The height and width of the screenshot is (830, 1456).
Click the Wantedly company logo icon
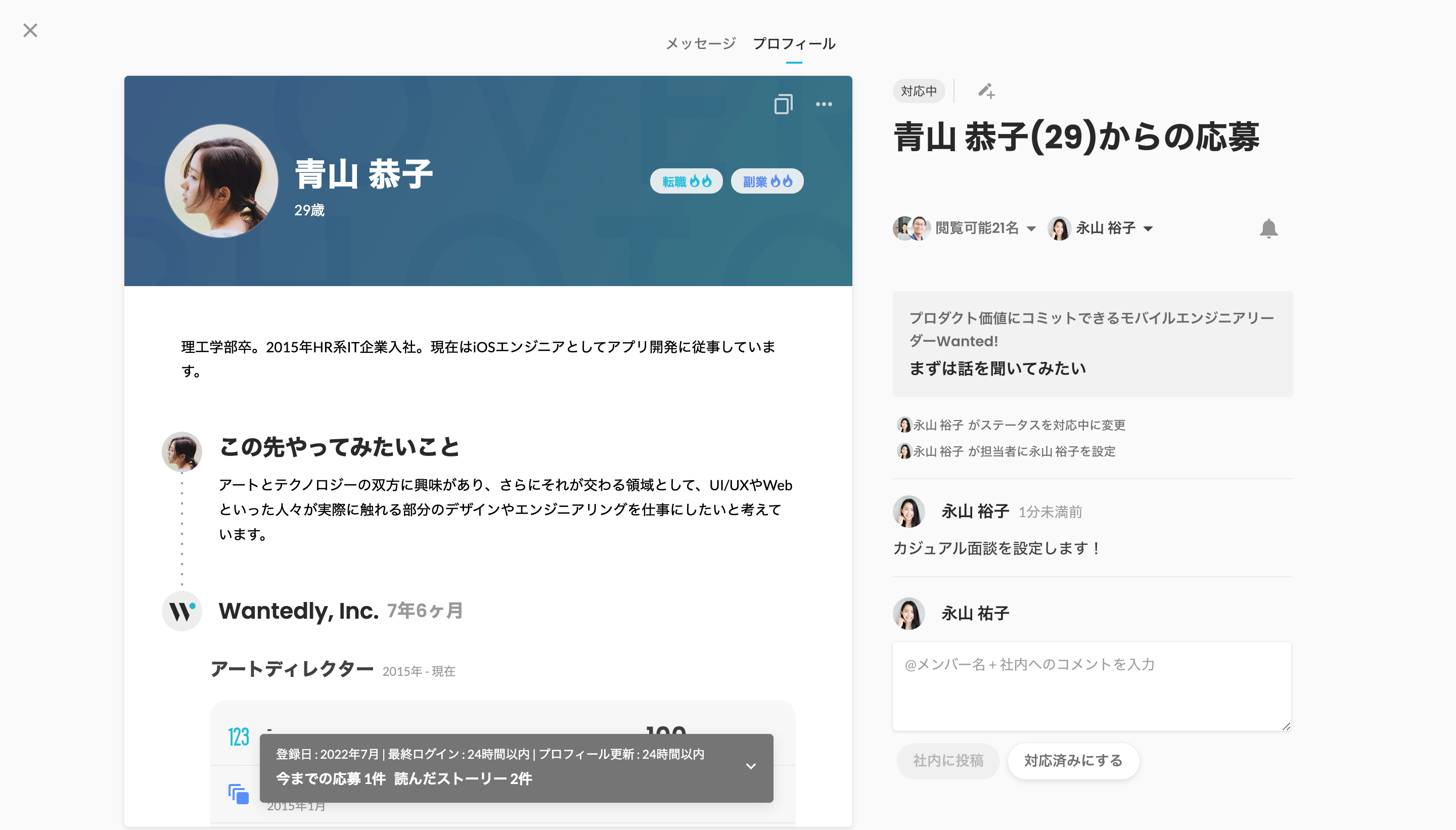[182, 611]
